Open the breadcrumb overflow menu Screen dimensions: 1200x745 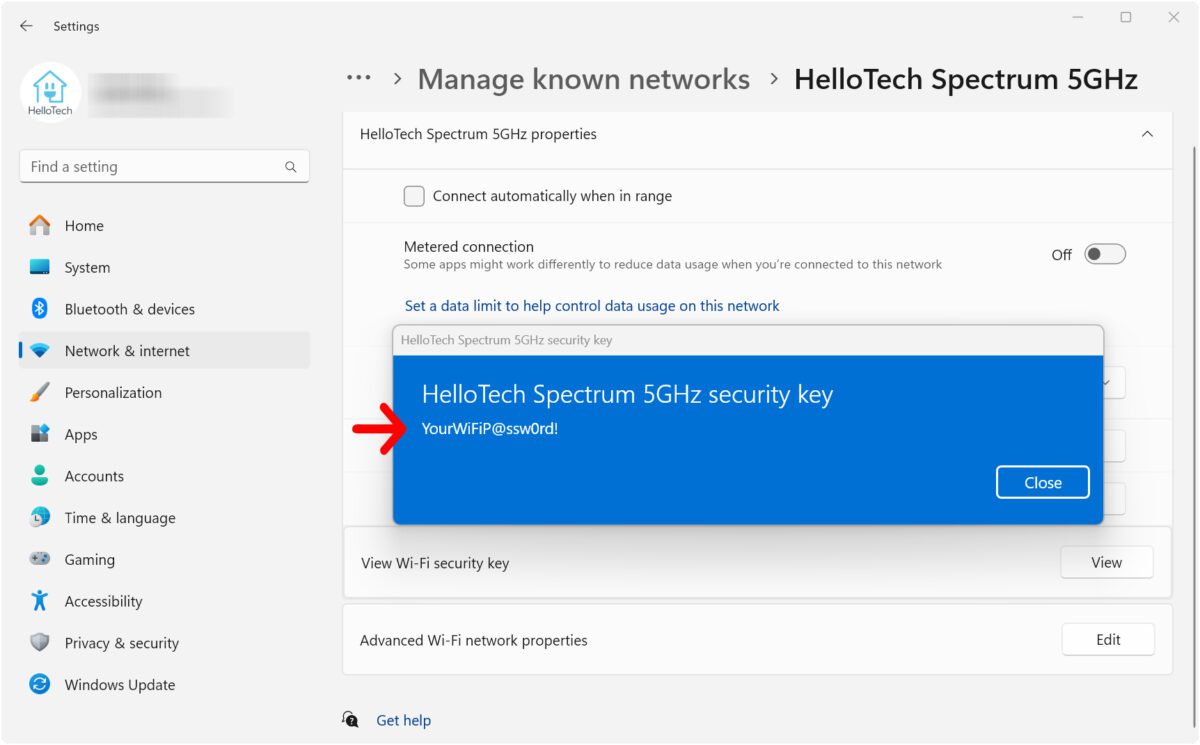coord(358,78)
